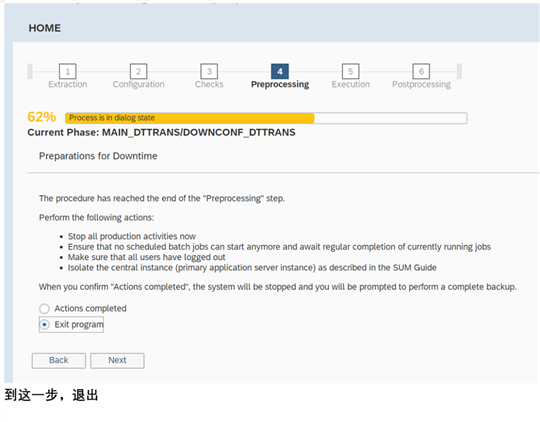Click roadmap step 1 box
This screenshot has height=422, width=540.
(x=68, y=71)
